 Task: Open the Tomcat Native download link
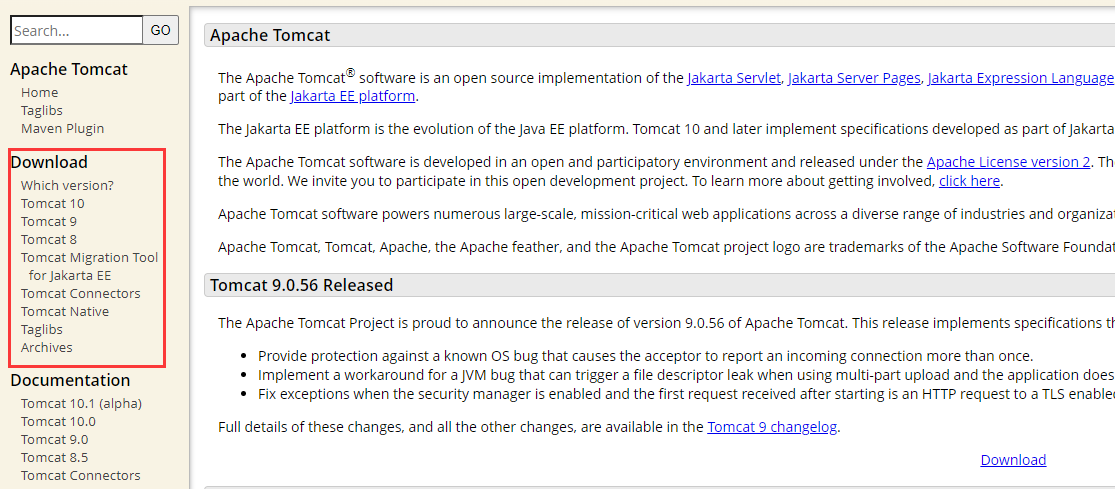coord(65,311)
